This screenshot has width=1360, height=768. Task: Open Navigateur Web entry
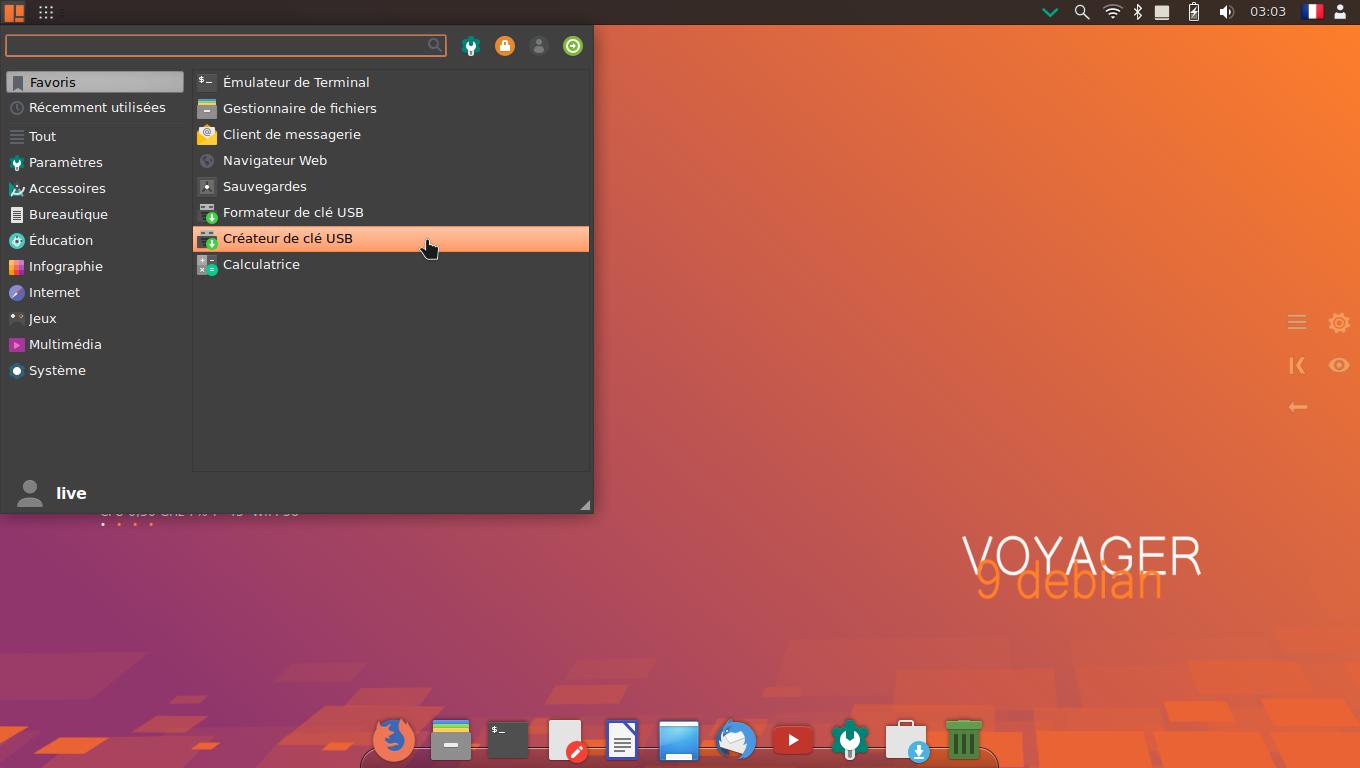pos(391,160)
